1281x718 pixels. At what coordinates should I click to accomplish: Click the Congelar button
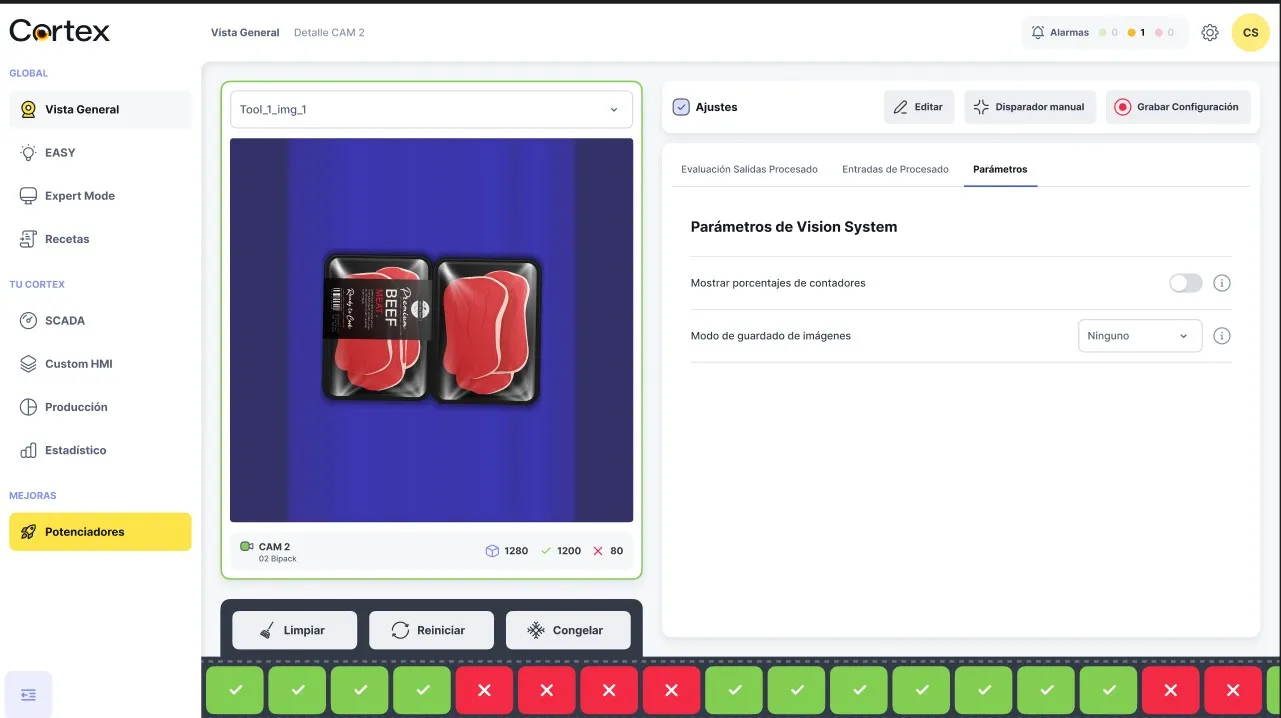click(x=568, y=630)
